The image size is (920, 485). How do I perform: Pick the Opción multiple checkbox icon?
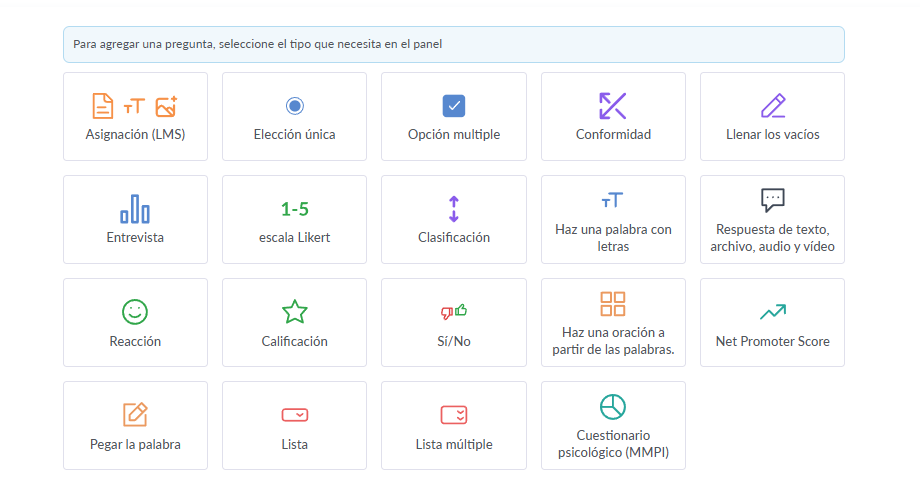(454, 106)
